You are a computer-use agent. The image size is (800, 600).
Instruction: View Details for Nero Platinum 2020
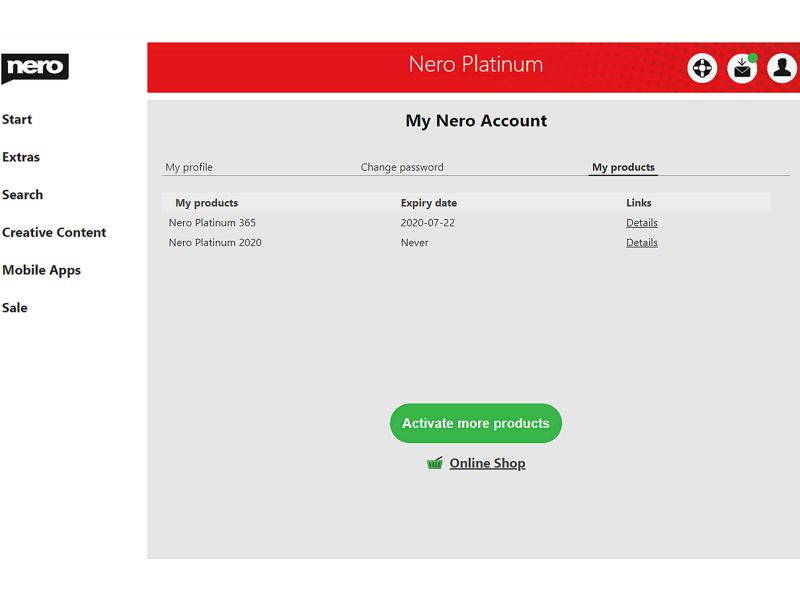tap(640, 242)
